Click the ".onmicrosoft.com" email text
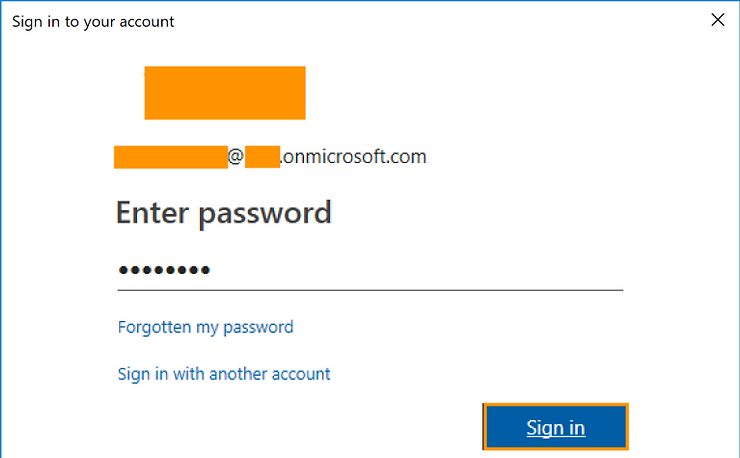 tap(354, 157)
